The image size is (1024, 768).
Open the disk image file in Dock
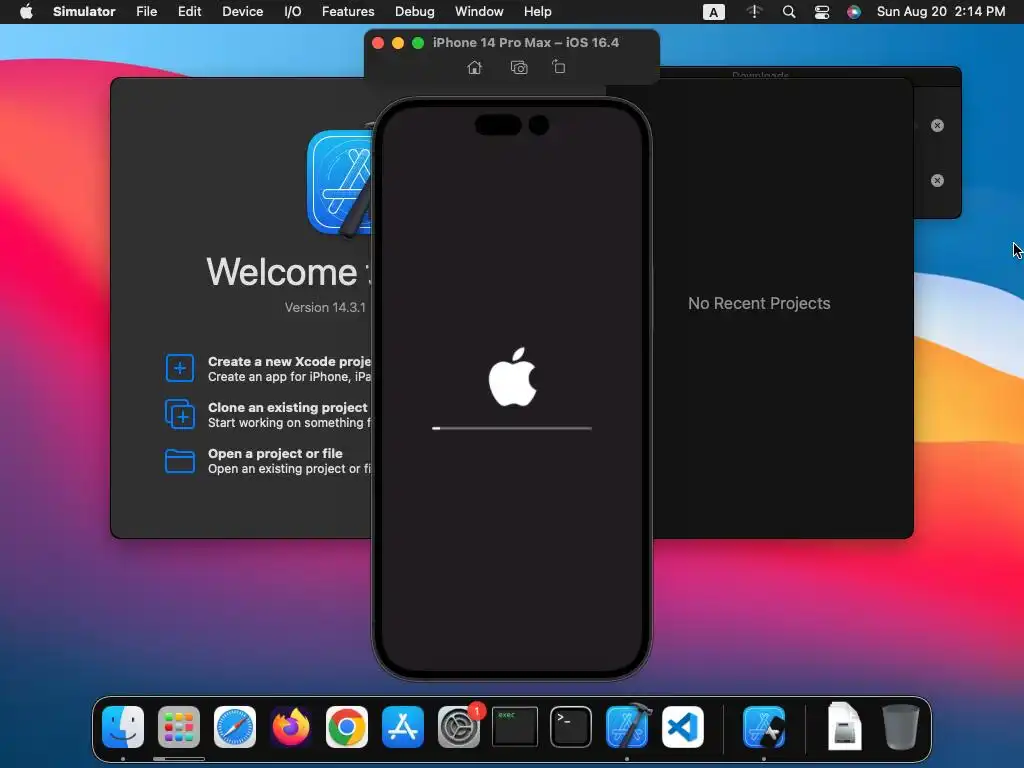tap(844, 727)
